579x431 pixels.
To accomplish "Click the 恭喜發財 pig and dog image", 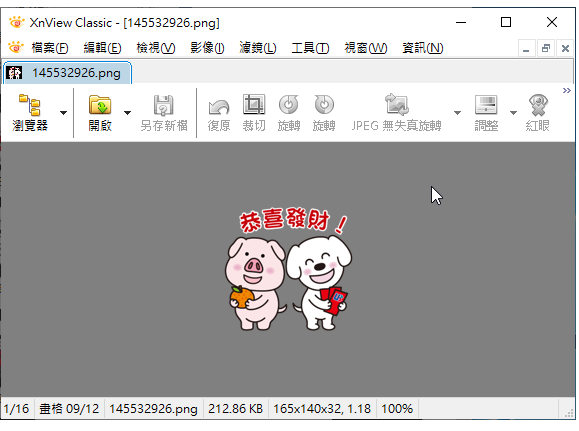I will pyautogui.click(x=288, y=269).
